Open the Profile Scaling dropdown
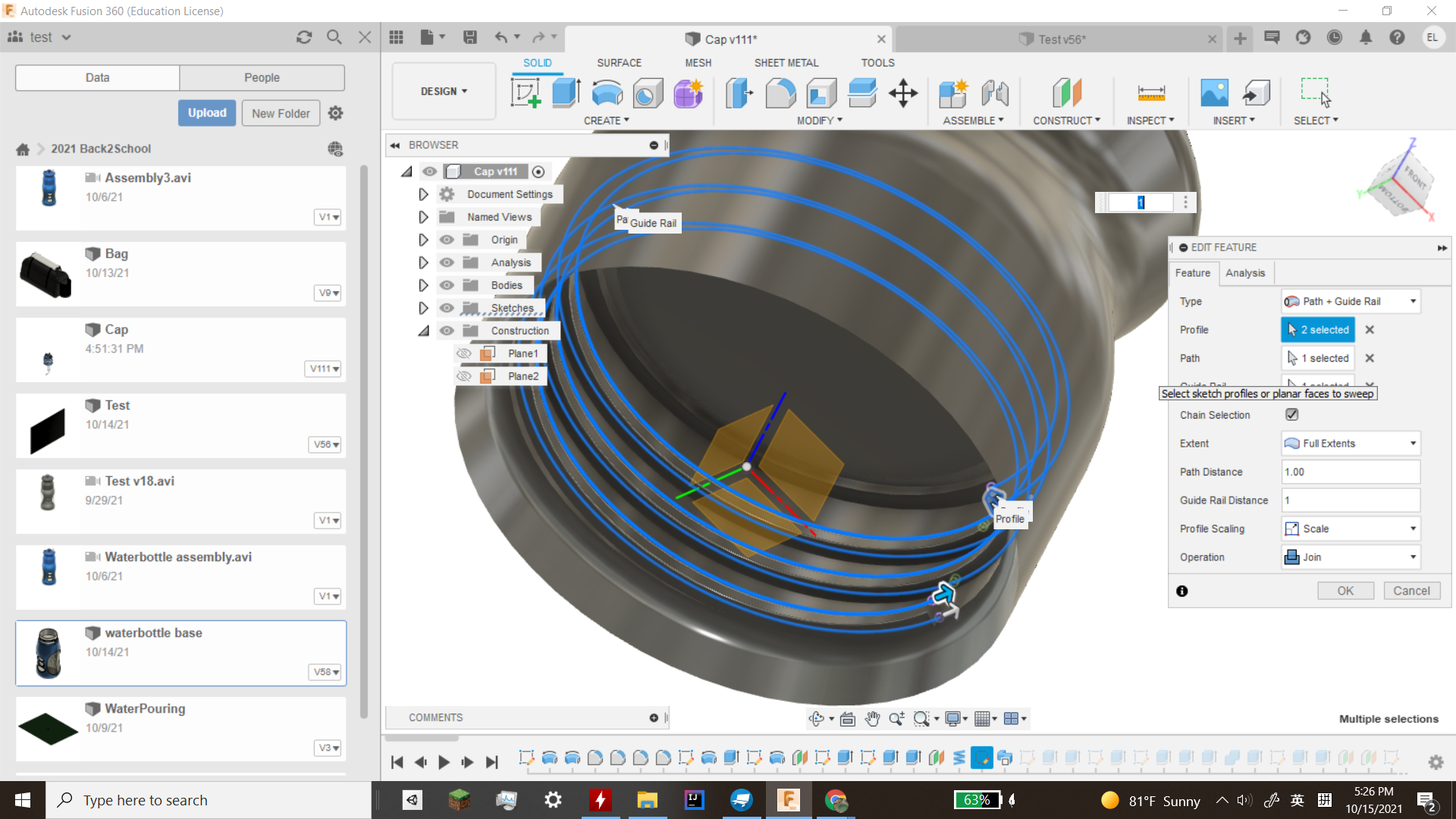Viewport: 1456px width, 819px height. (1412, 529)
